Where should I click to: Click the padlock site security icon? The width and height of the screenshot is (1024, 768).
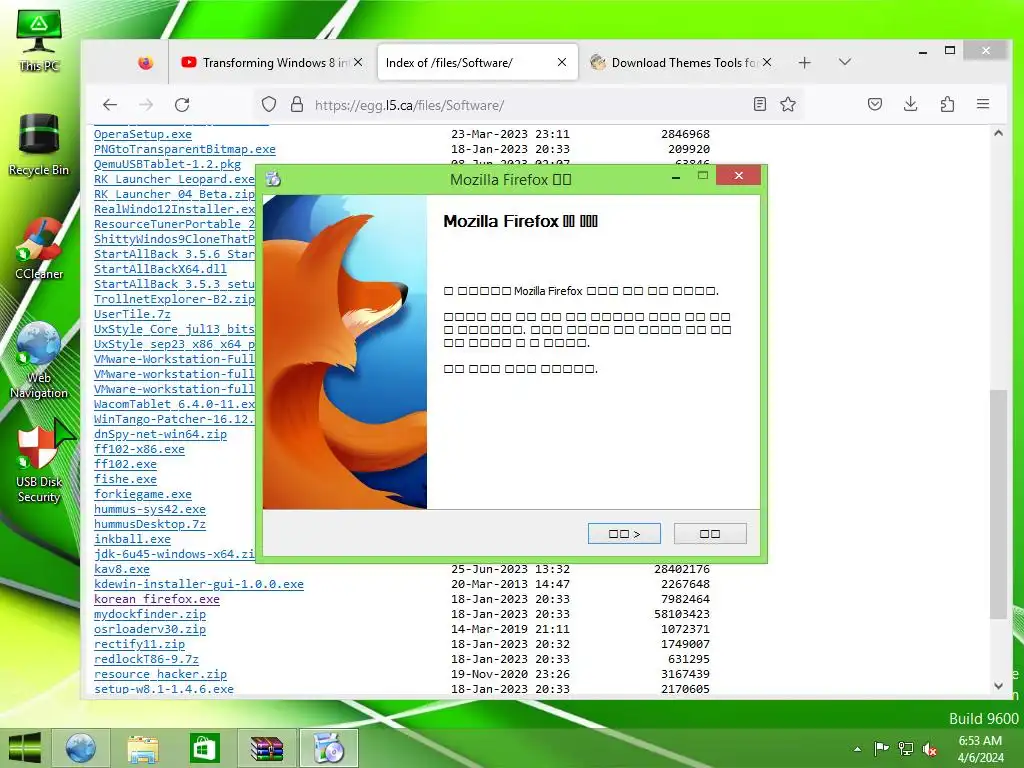point(296,104)
